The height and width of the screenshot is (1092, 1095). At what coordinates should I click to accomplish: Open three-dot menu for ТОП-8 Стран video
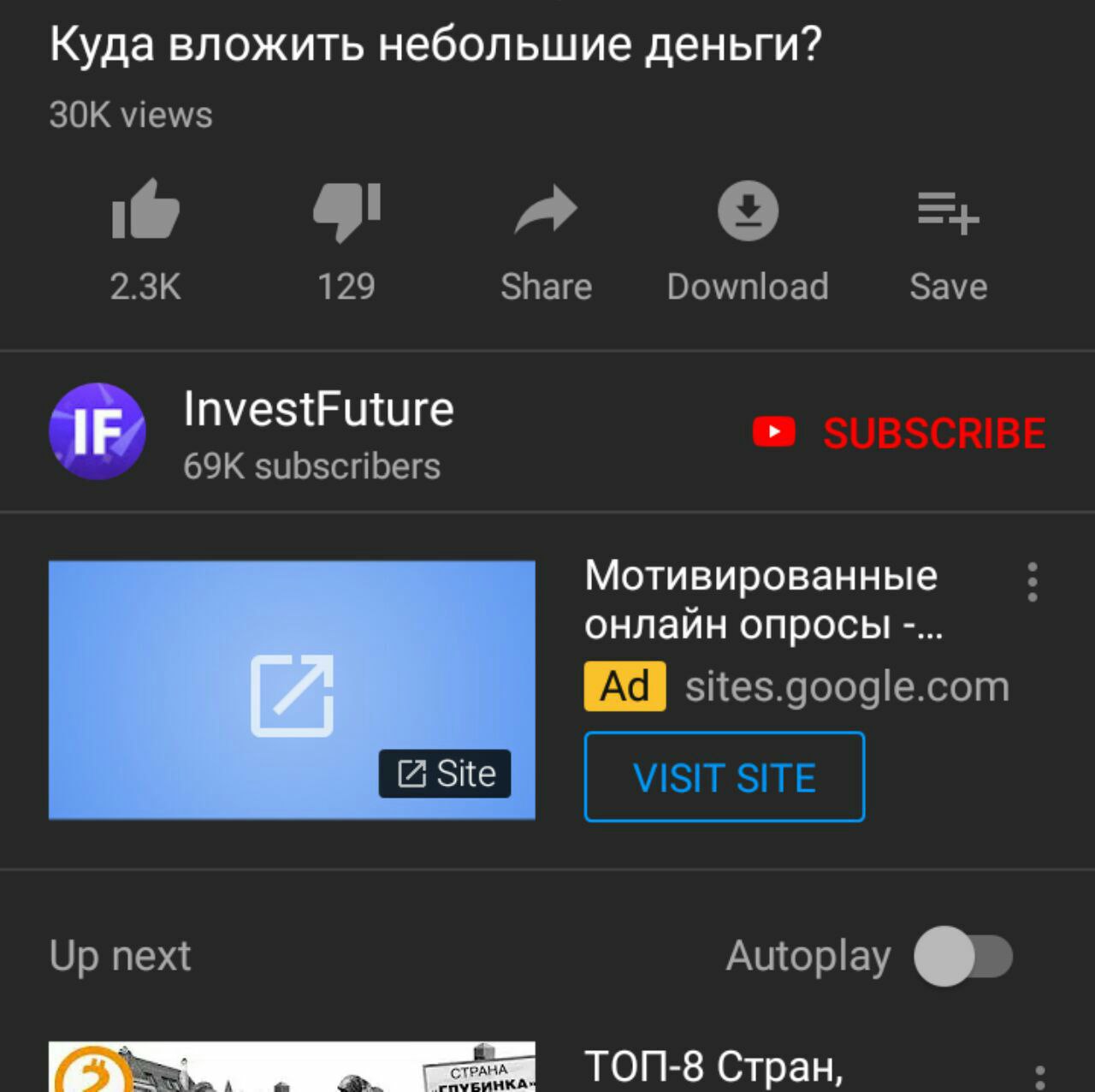1040,1077
